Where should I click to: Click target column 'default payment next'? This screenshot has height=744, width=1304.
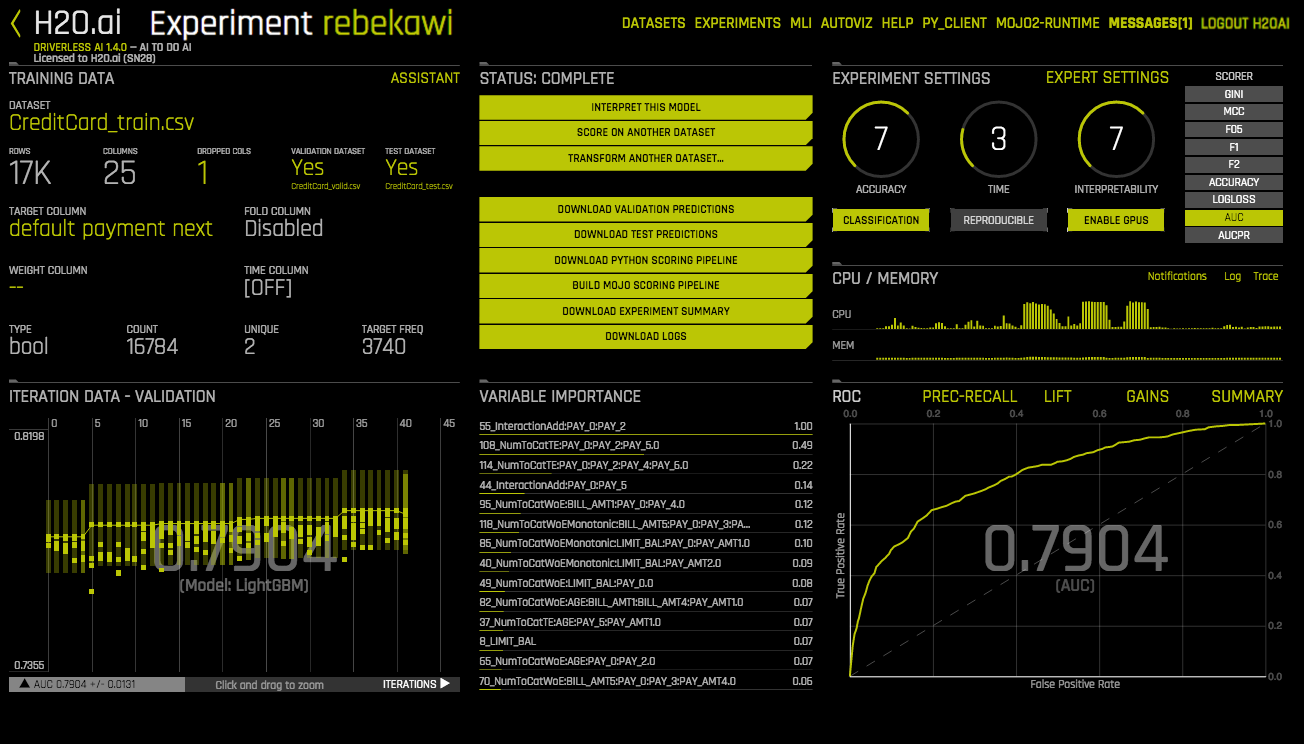[111, 229]
